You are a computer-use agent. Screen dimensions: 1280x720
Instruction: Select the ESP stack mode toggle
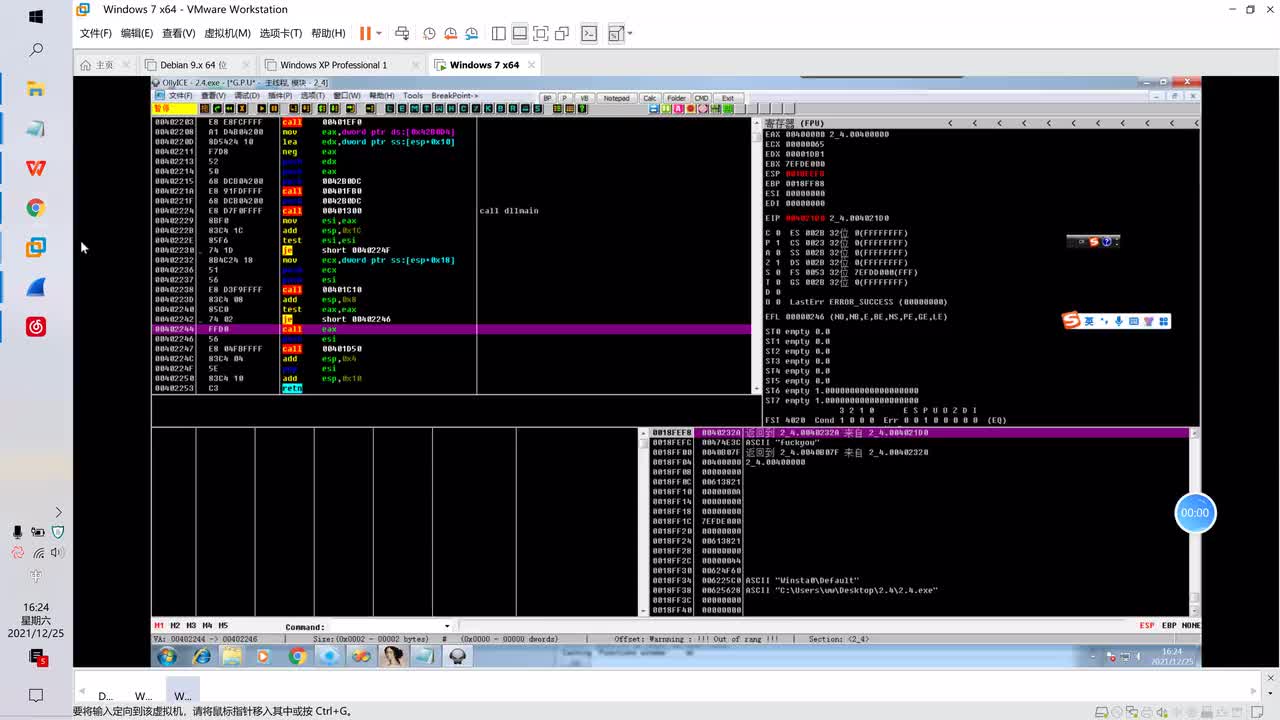tap(1146, 626)
